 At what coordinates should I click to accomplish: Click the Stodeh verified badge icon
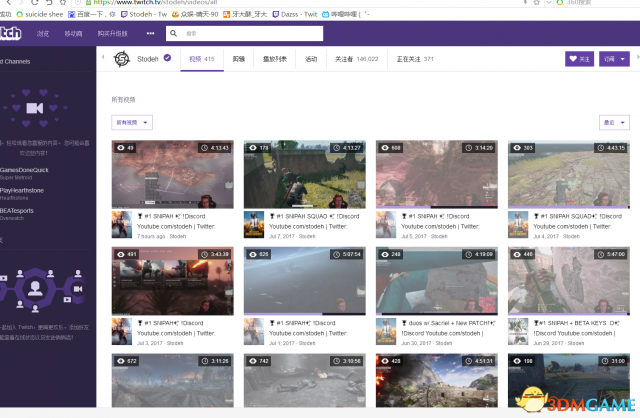[x=167, y=58]
